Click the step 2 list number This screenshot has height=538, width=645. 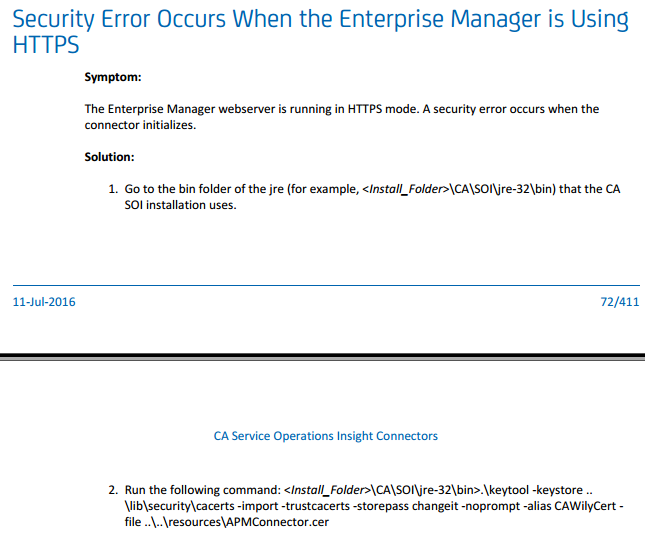[x=113, y=490]
